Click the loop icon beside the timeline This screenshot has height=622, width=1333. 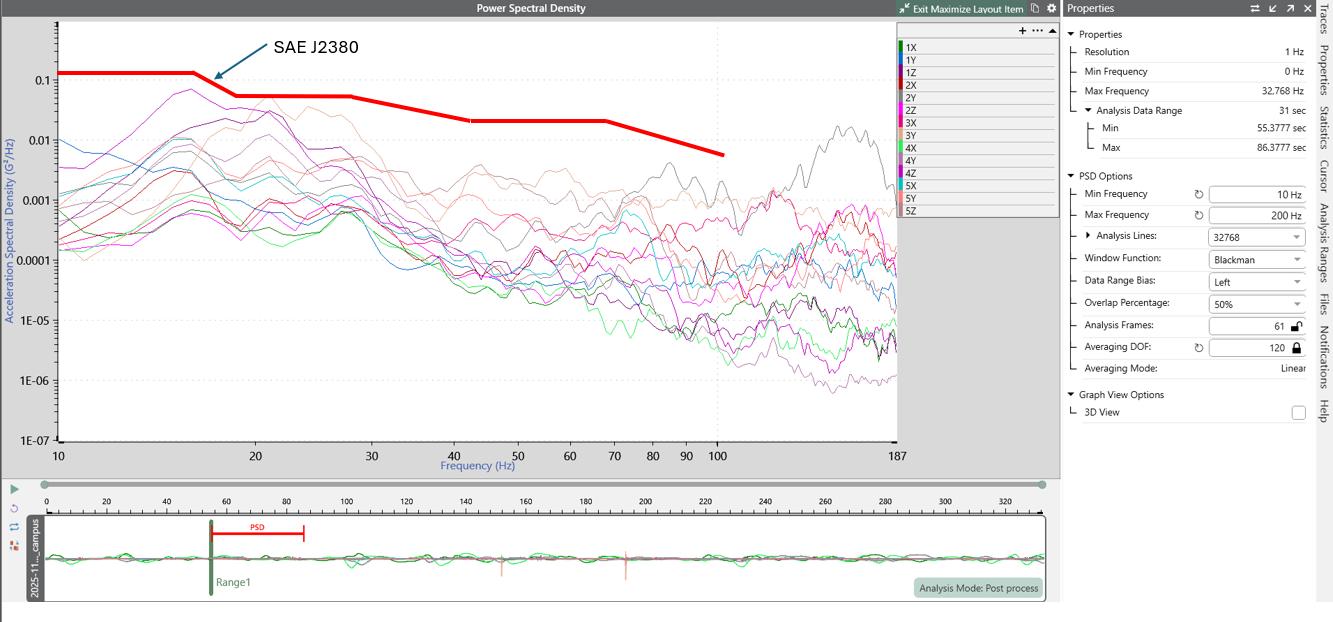tap(14, 526)
